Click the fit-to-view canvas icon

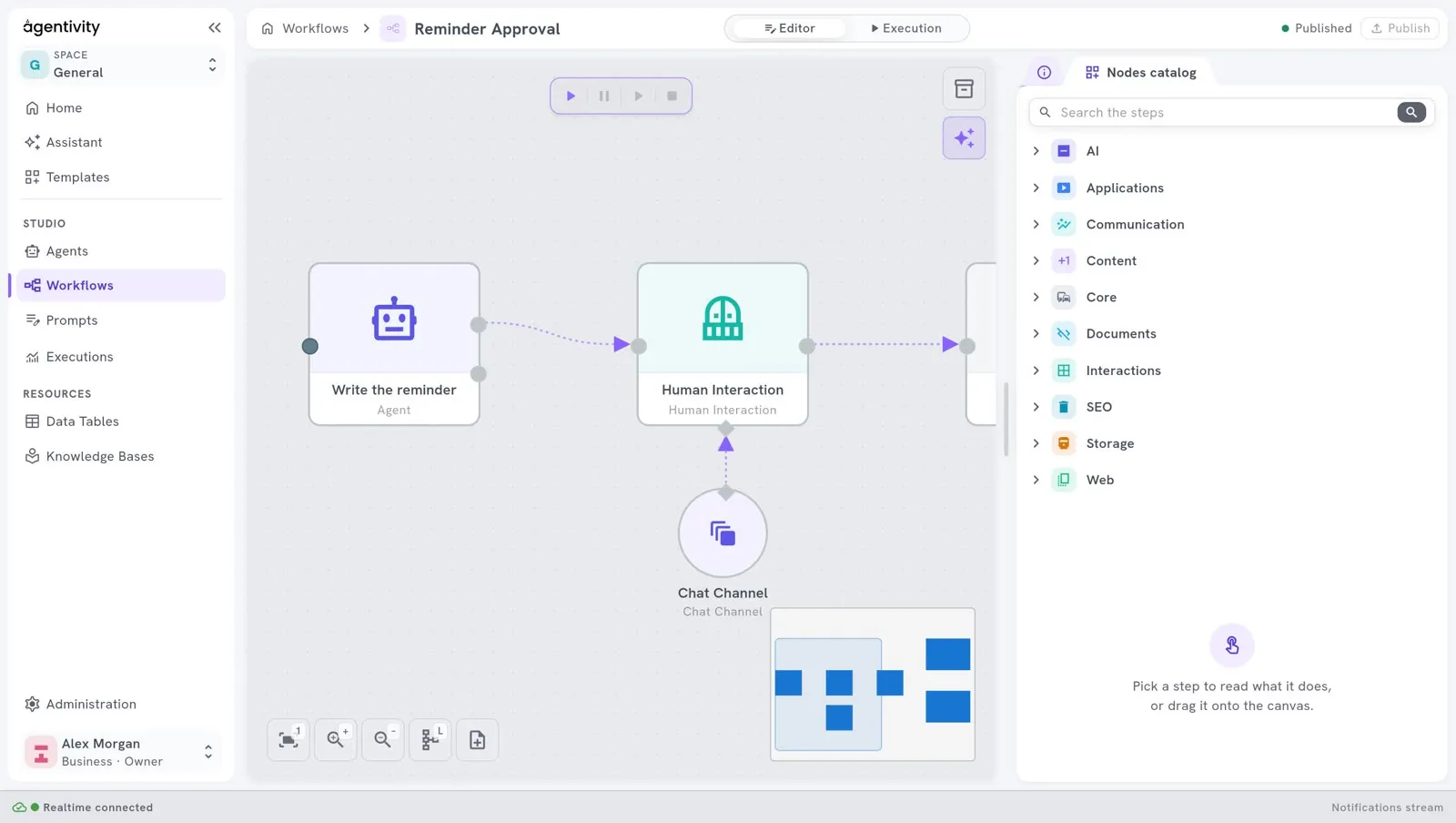click(x=288, y=740)
